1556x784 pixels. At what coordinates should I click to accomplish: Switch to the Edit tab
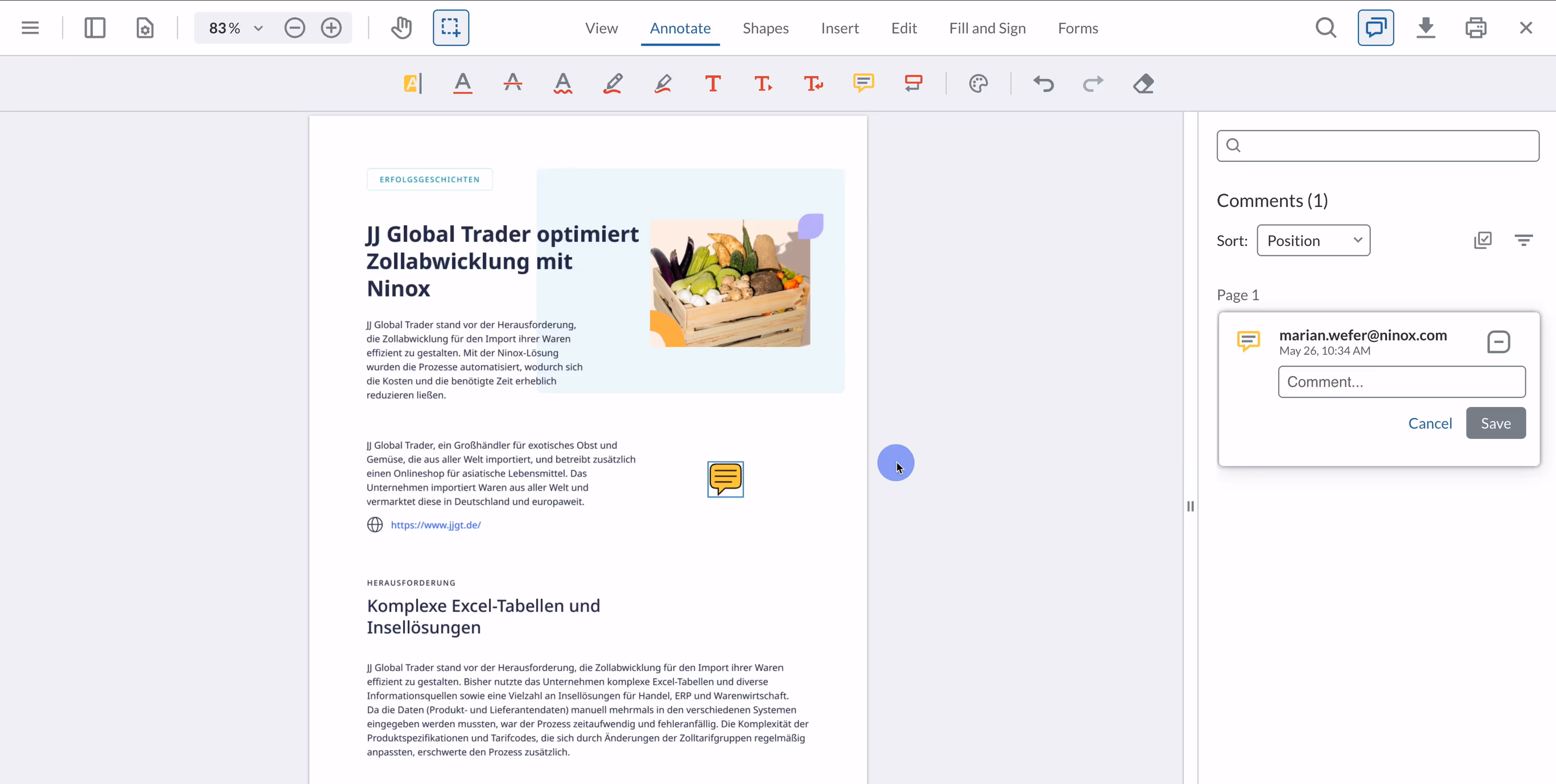(903, 28)
